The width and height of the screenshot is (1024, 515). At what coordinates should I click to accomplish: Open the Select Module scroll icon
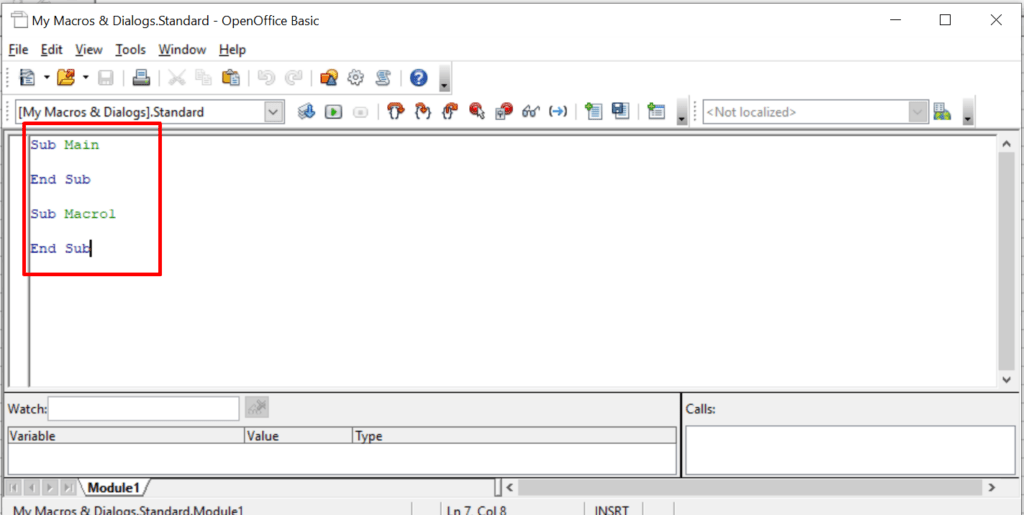coord(383,78)
